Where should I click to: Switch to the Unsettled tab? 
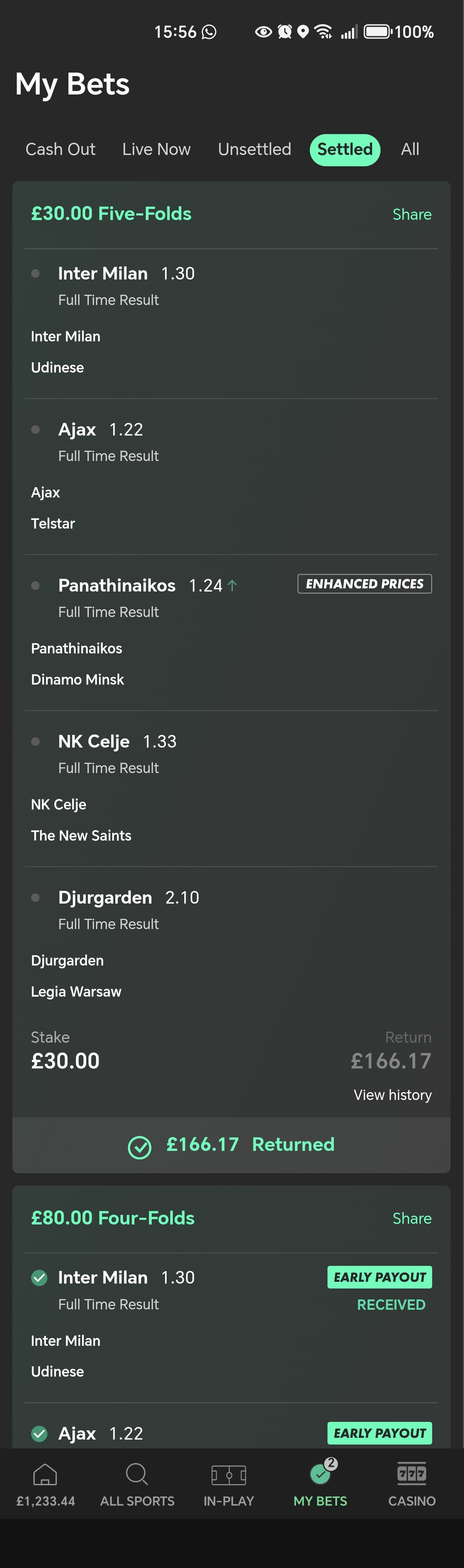coord(254,150)
